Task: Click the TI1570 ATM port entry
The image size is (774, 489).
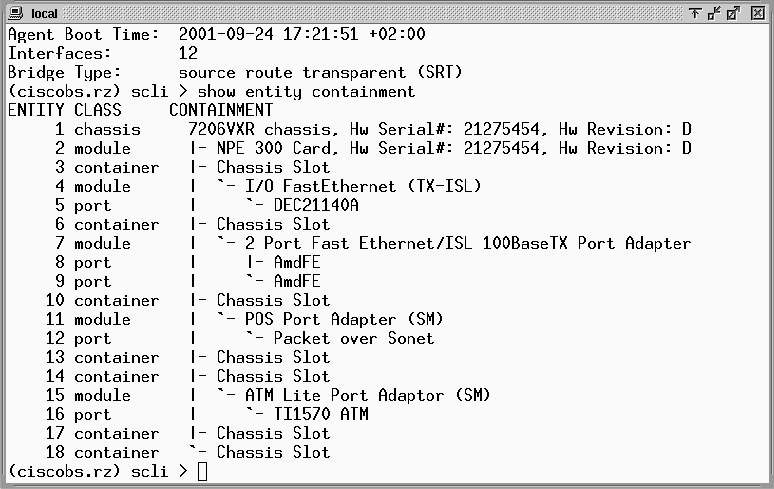Action: pos(320,414)
